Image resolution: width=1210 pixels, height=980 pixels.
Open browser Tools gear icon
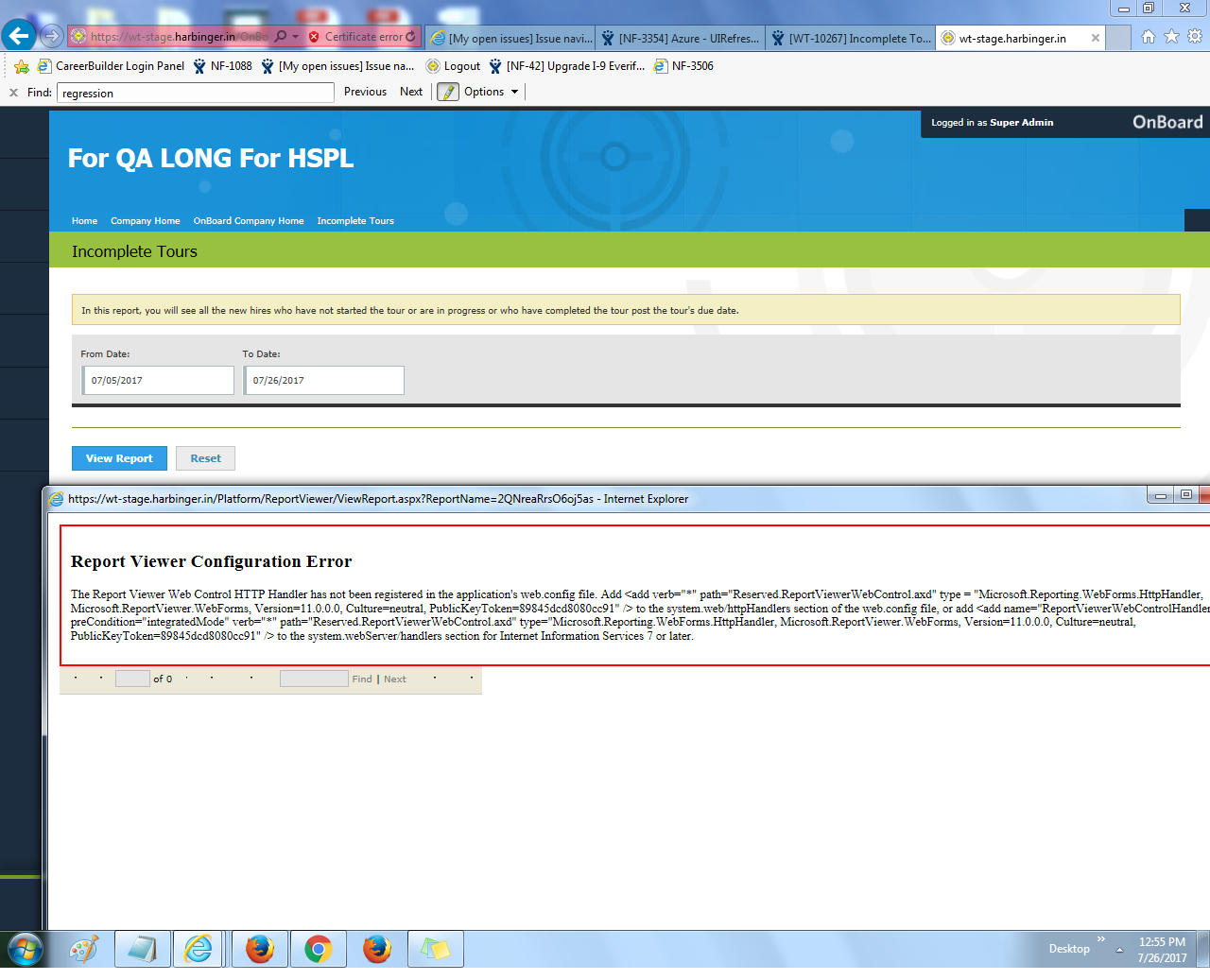[x=1195, y=36]
